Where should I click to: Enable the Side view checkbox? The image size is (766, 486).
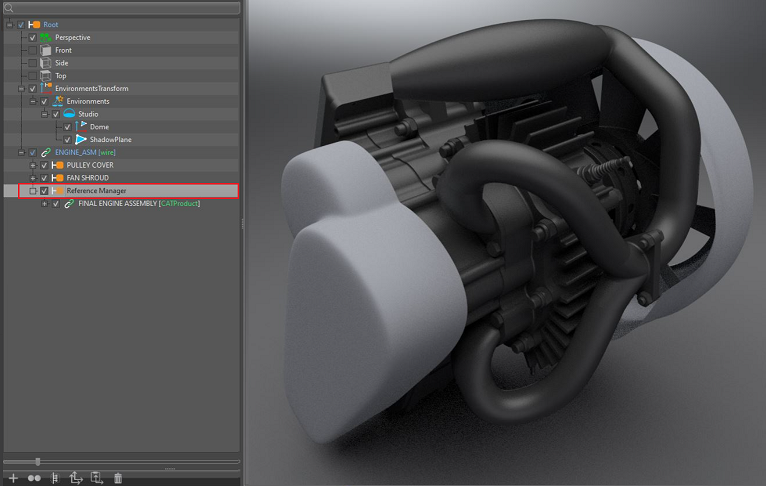[x=33, y=63]
